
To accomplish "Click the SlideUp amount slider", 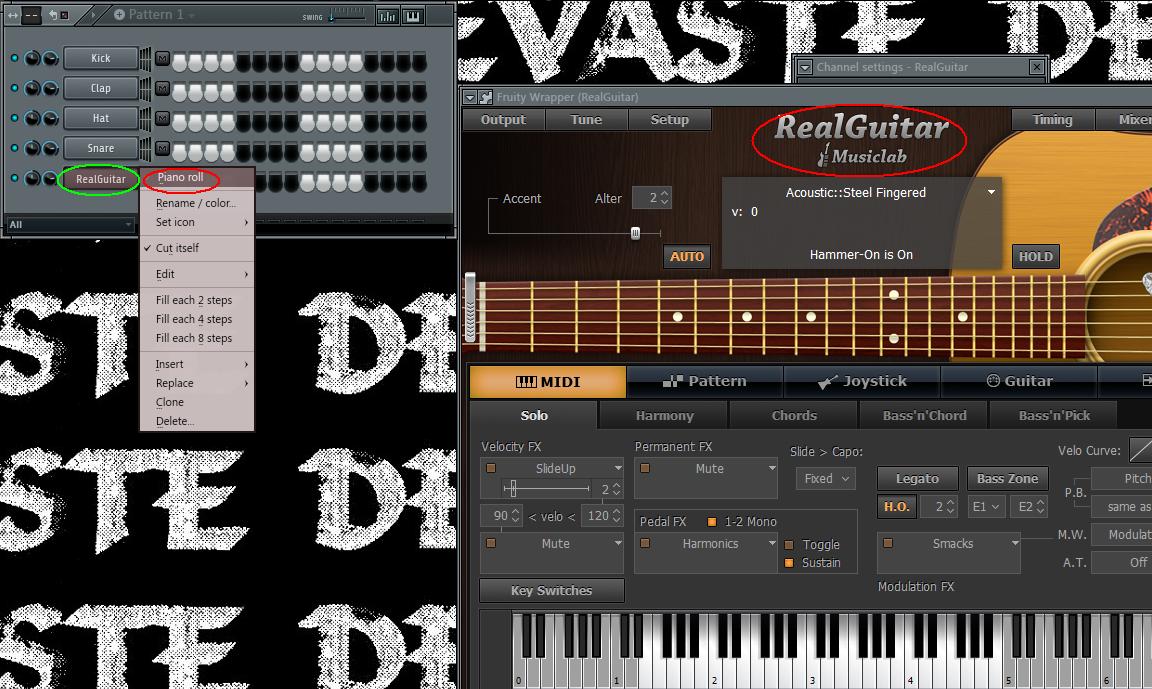I will coord(547,488).
